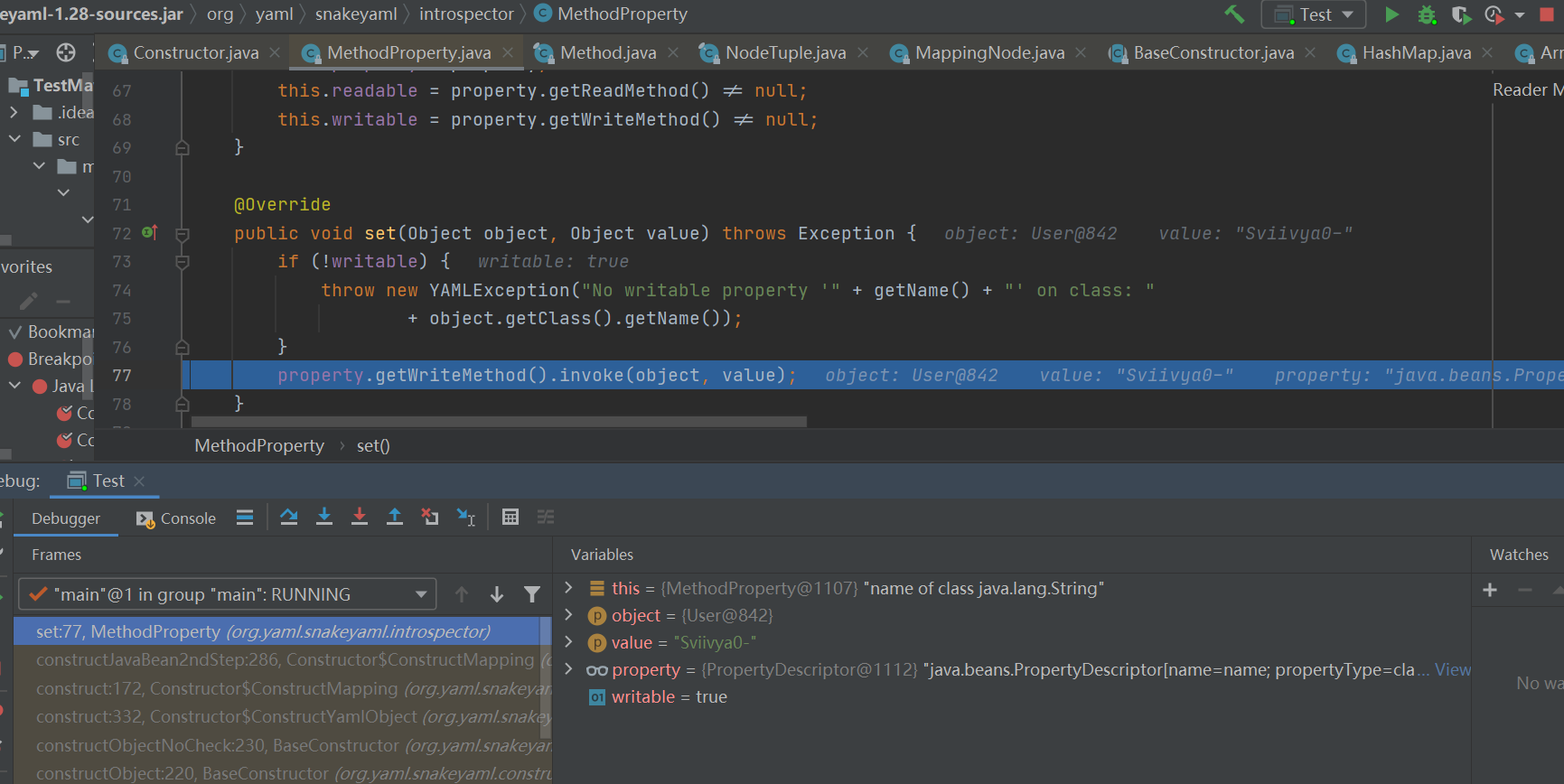Click the View link for property value
The height and width of the screenshot is (784, 1564).
click(x=1452, y=670)
